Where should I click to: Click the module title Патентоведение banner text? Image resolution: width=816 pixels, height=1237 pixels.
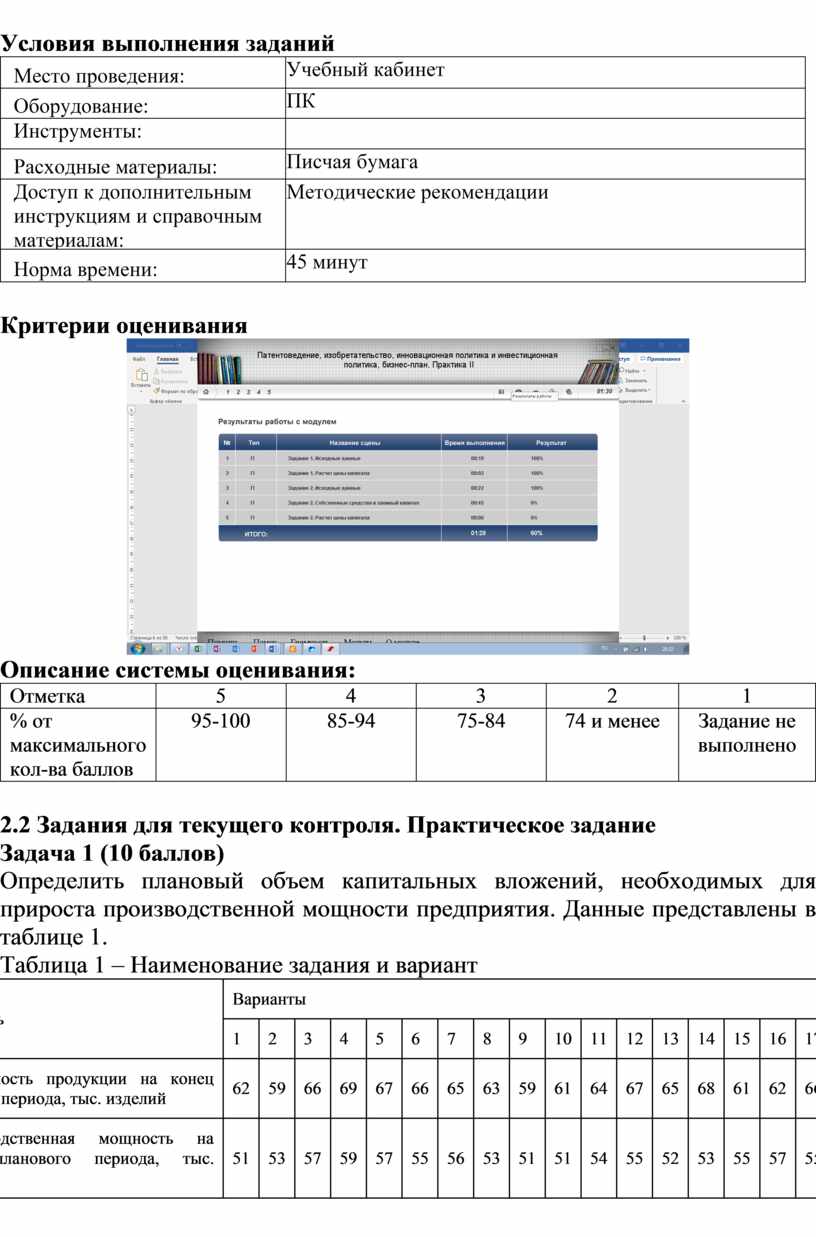point(407,360)
